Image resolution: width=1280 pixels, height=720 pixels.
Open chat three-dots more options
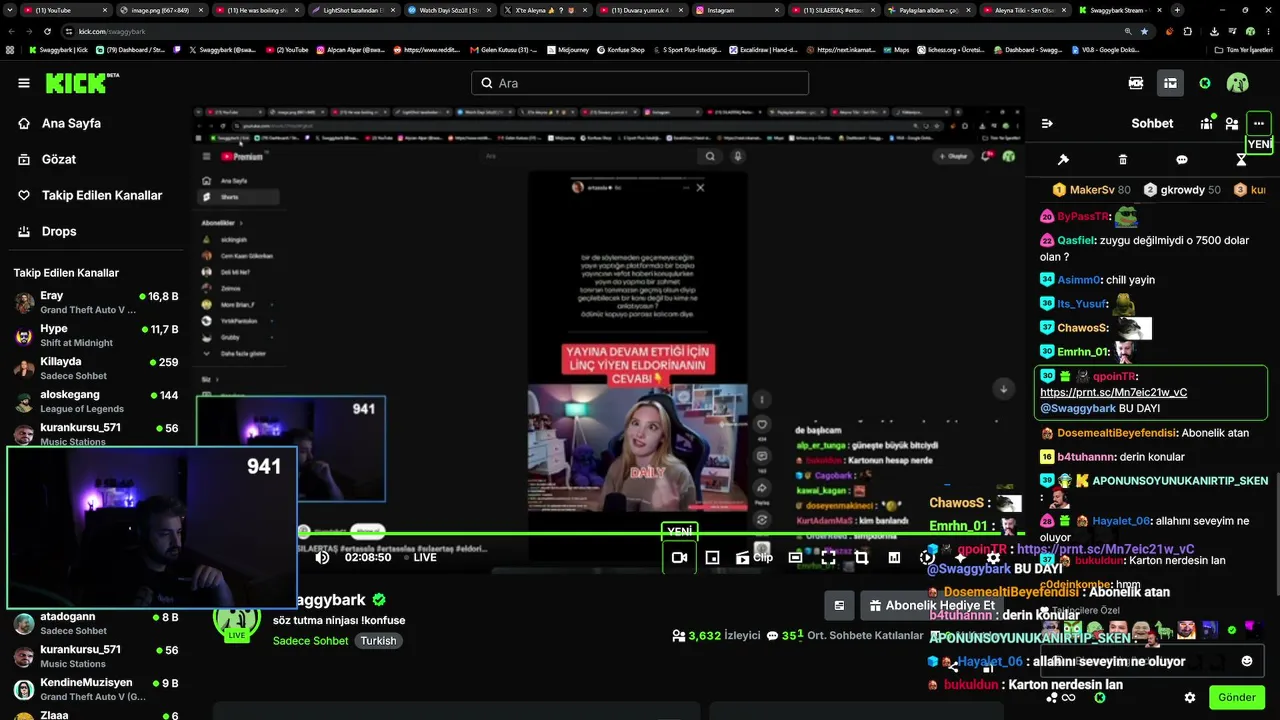(x=1259, y=124)
